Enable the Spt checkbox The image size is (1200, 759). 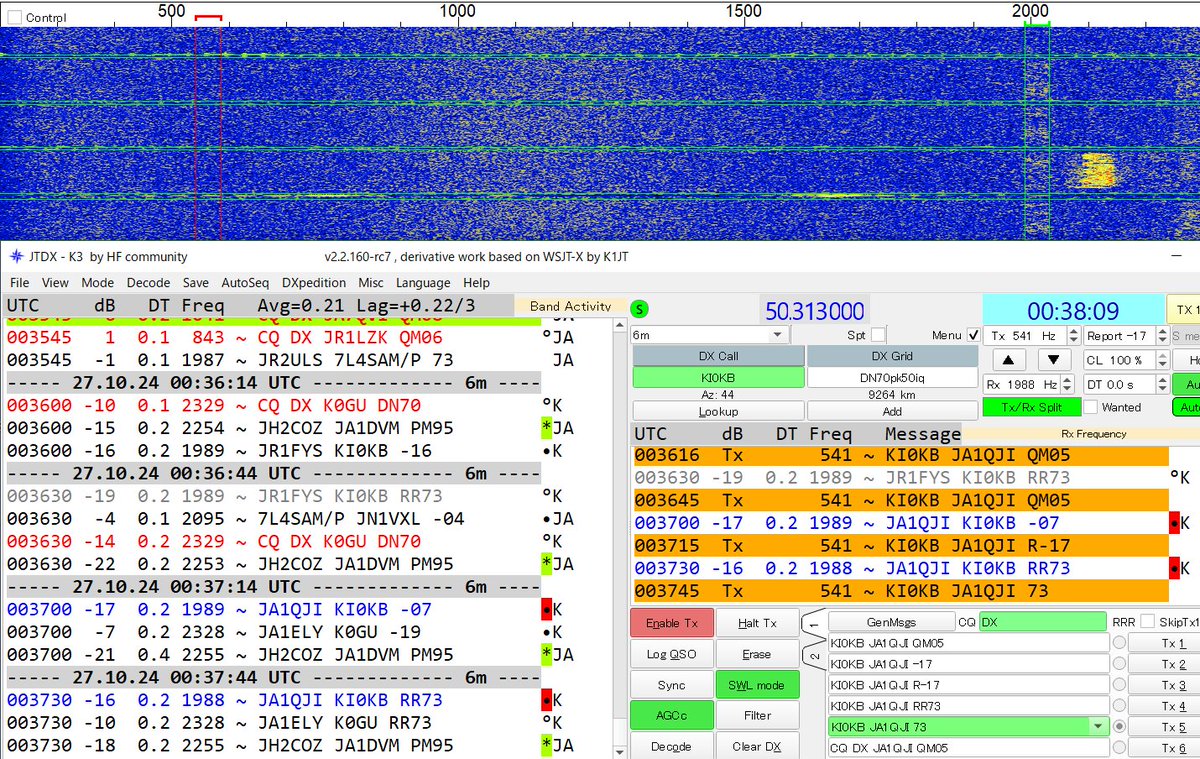click(878, 335)
